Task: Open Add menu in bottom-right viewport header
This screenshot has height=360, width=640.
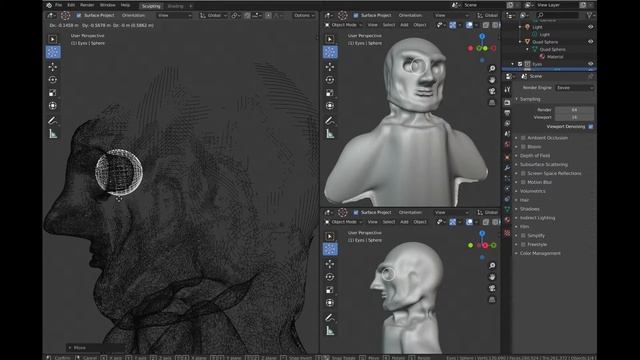Action: click(404, 222)
